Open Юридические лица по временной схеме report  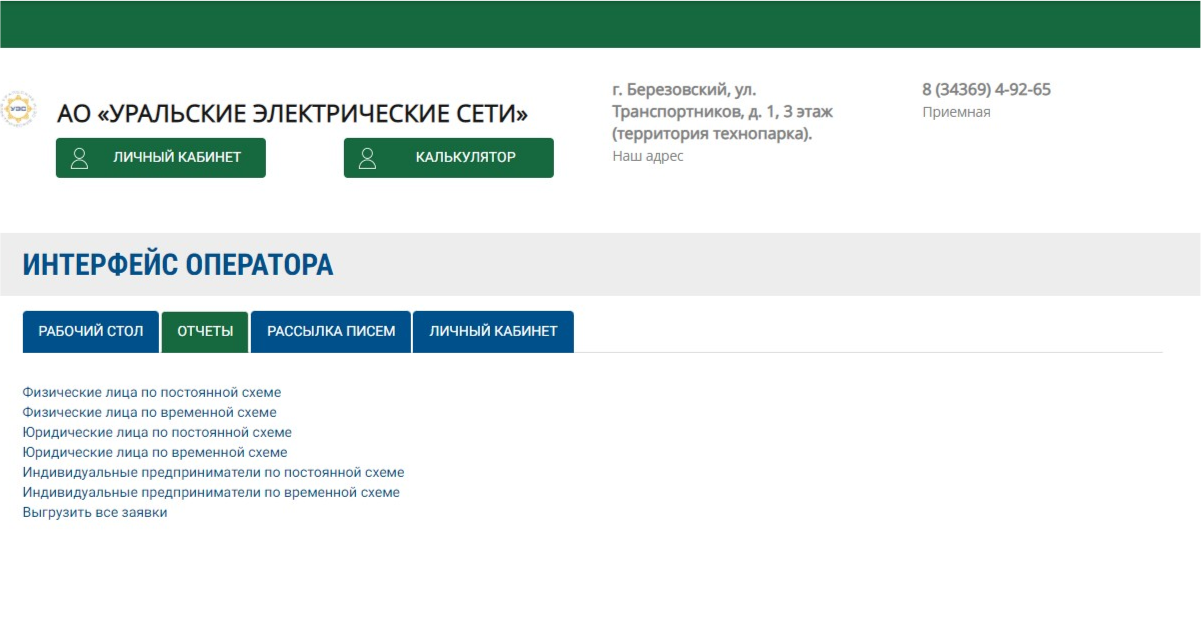[x=155, y=452]
